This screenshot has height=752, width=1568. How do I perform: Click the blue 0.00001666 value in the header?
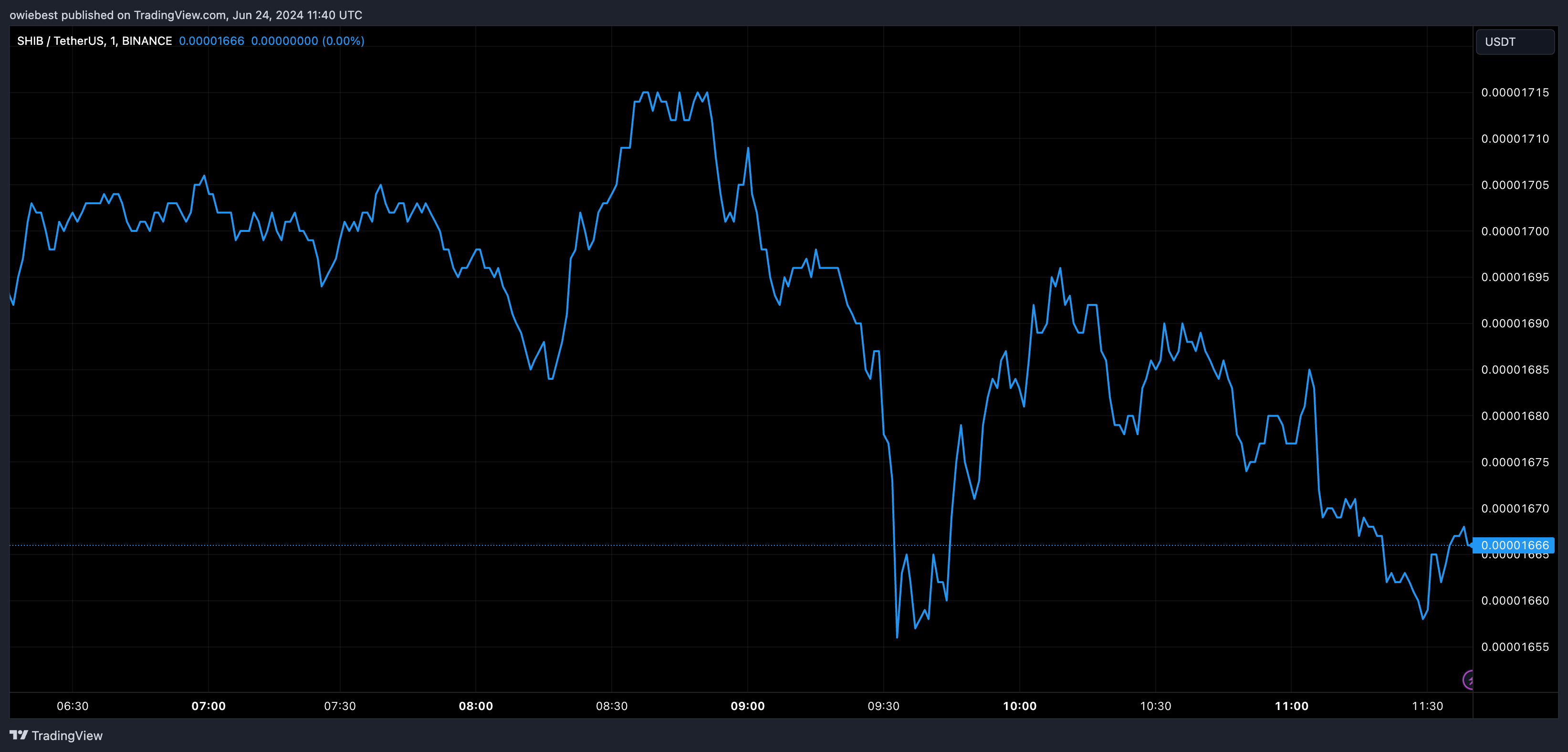point(211,41)
